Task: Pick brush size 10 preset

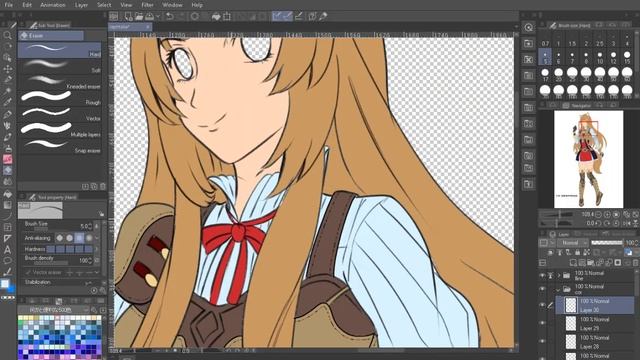Action: pos(600,57)
